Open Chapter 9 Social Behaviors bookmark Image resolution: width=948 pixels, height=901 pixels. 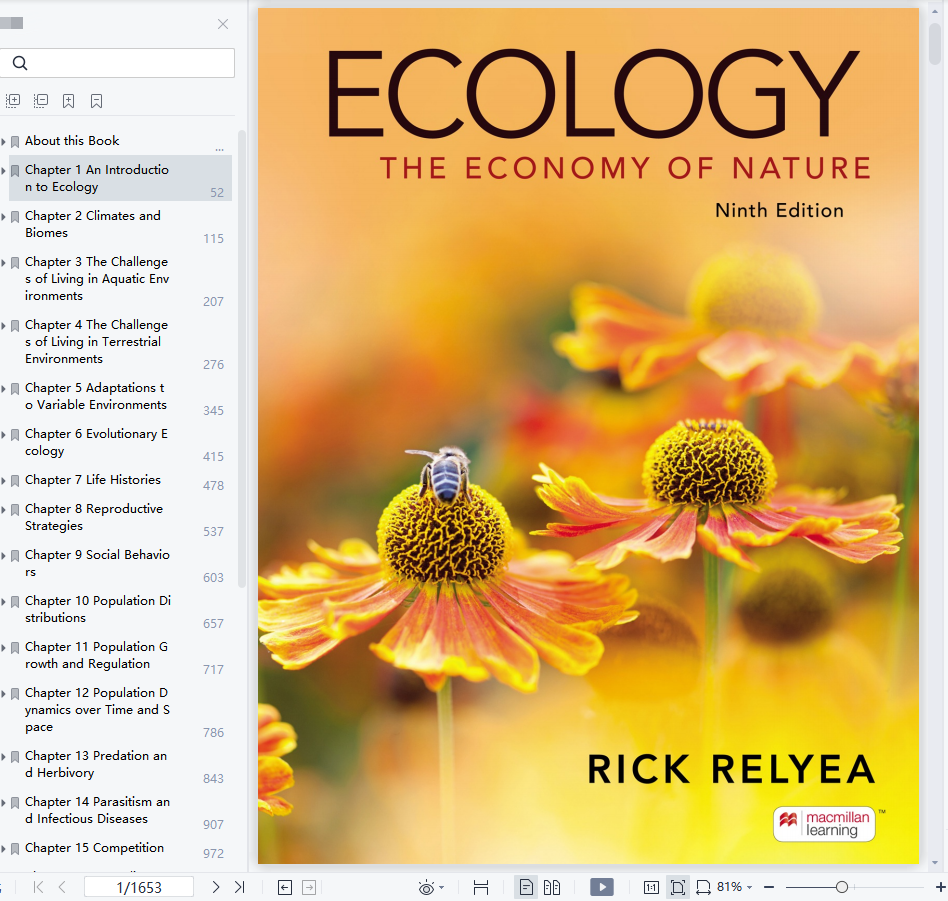pyautogui.click(x=97, y=563)
